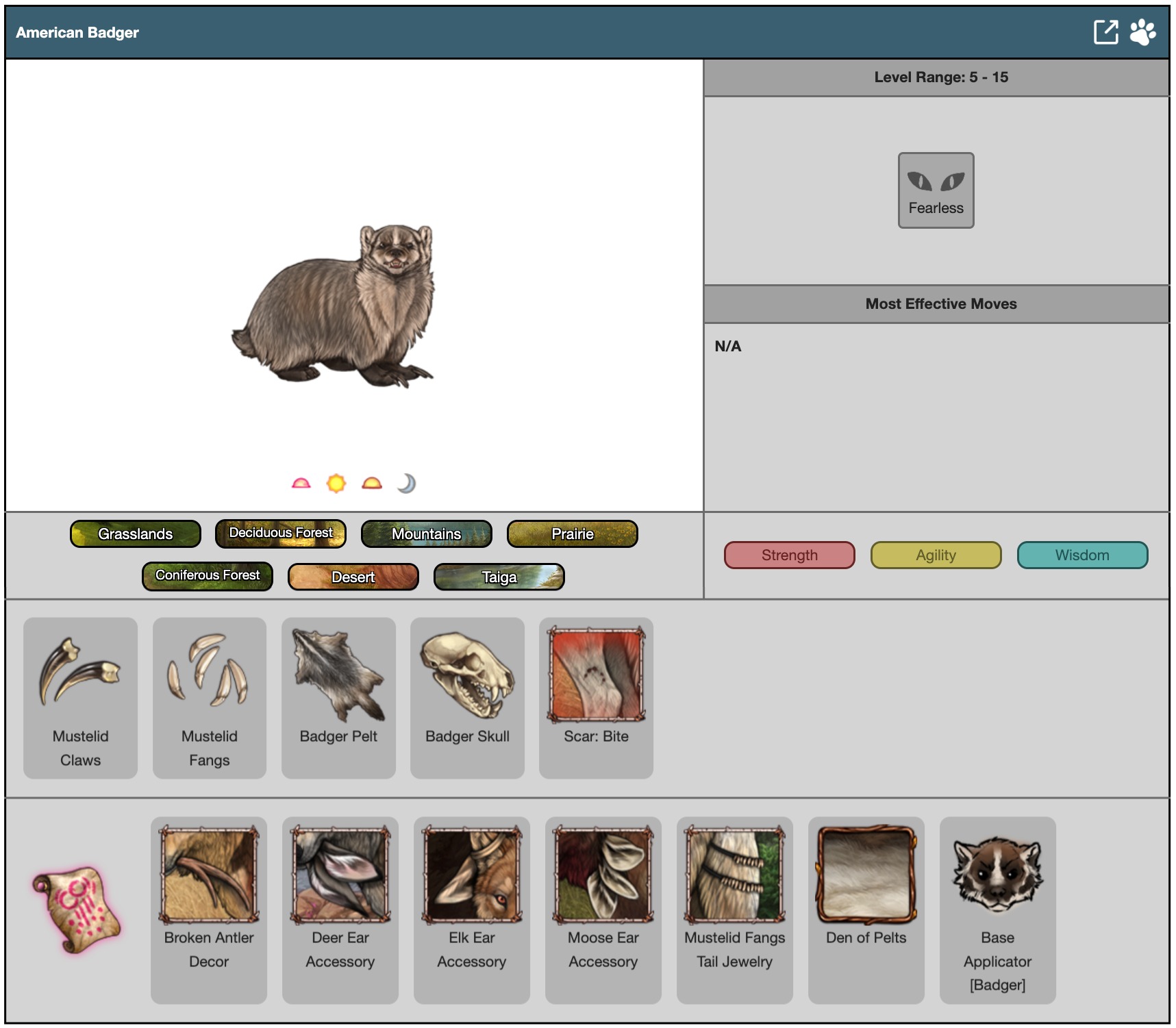Click the yellow sun day icon
The width and height of the screenshot is (1176, 1028).
[336, 484]
